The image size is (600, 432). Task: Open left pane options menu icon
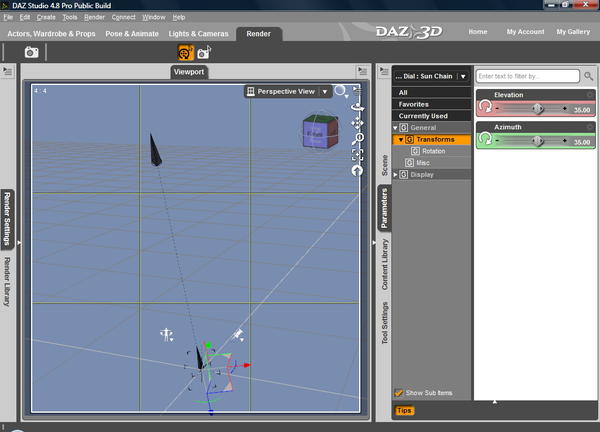coord(8,71)
